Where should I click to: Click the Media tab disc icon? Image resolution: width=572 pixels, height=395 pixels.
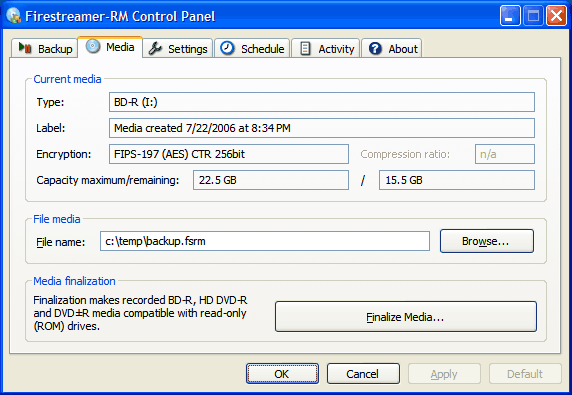[93, 46]
